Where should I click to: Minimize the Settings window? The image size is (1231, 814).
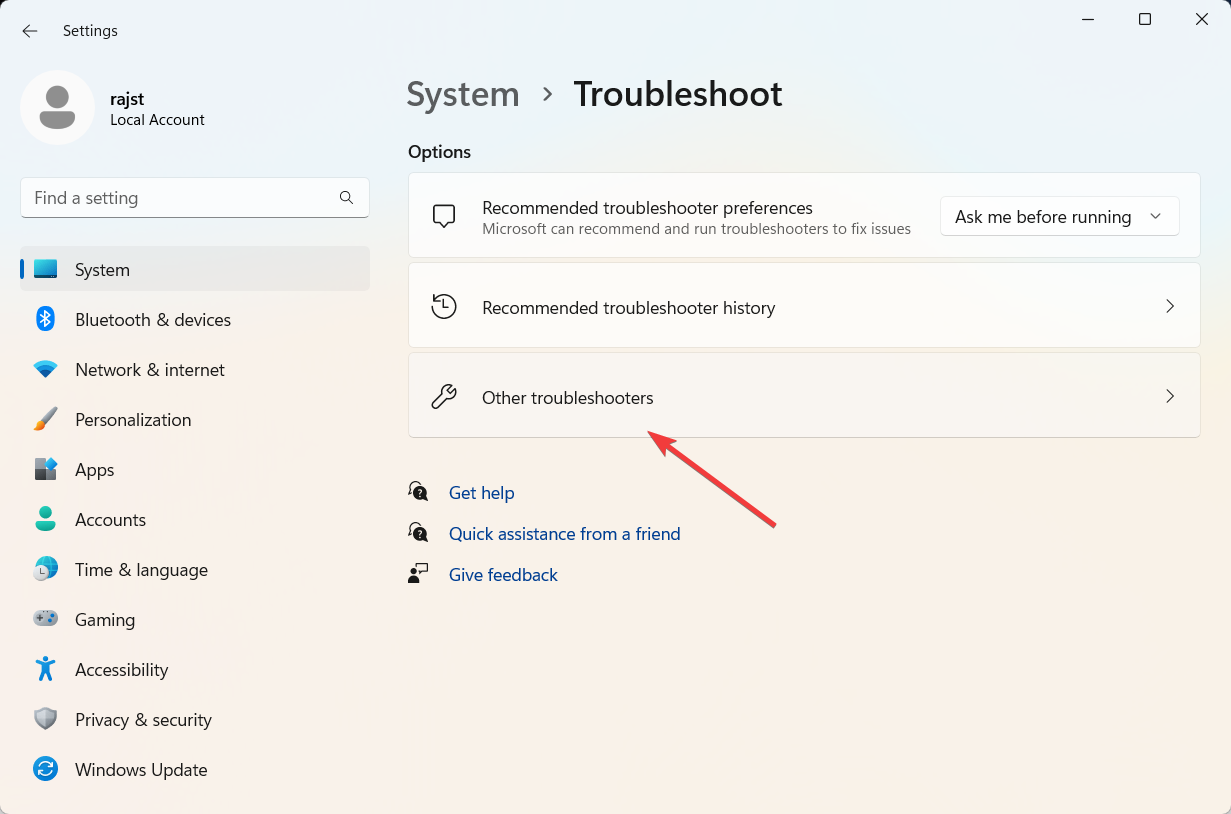tap(1087, 19)
